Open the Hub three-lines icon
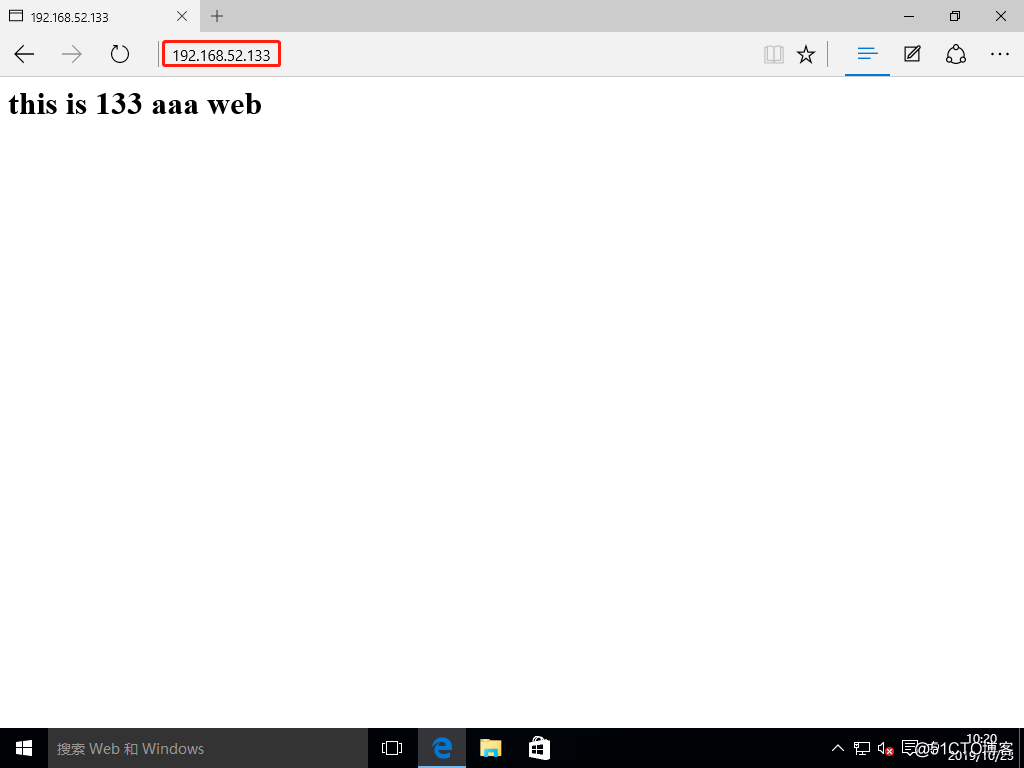 (x=867, y=54)
